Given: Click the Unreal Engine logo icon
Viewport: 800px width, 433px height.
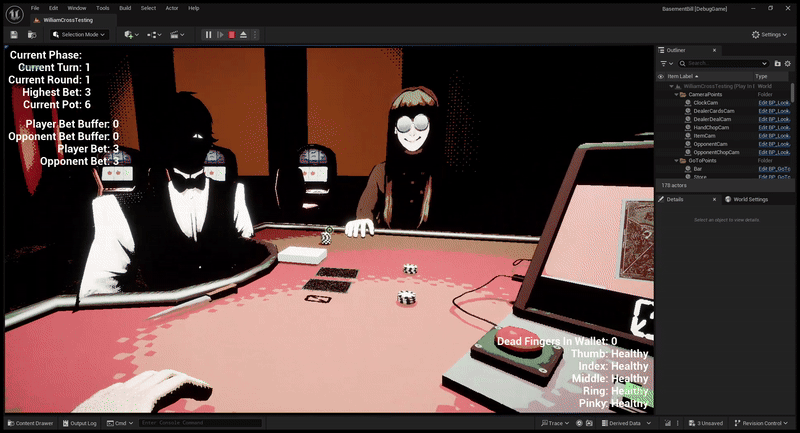Looking at the screenshot, I should [14, 15].
